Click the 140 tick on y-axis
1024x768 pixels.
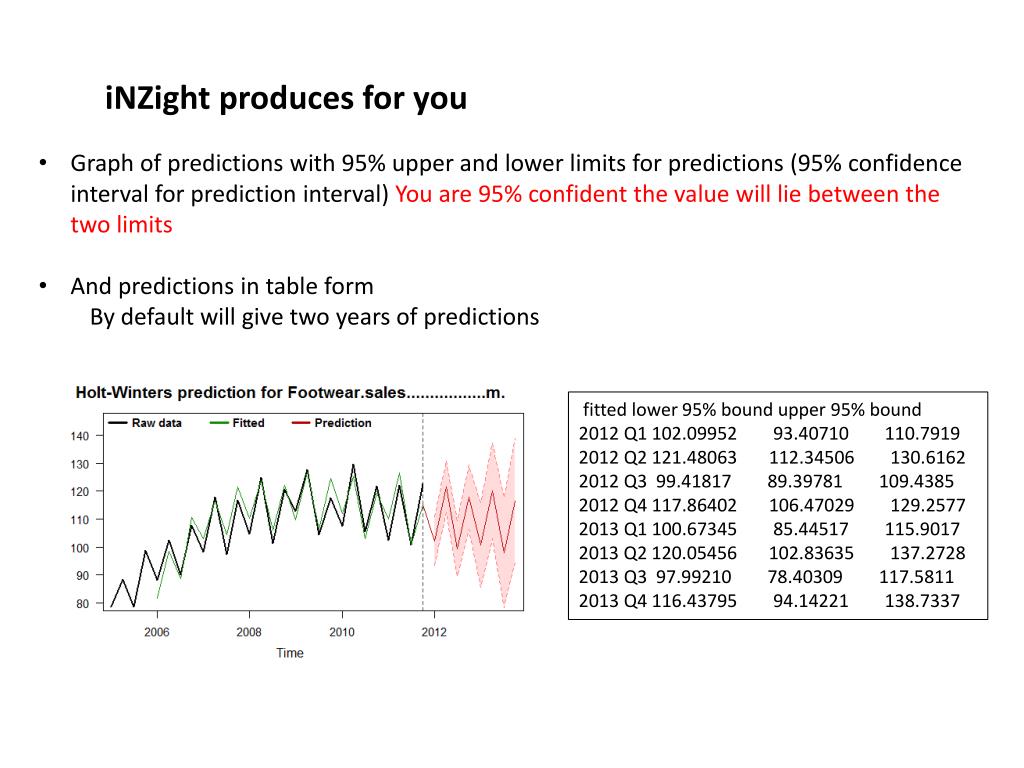(80, 436)
